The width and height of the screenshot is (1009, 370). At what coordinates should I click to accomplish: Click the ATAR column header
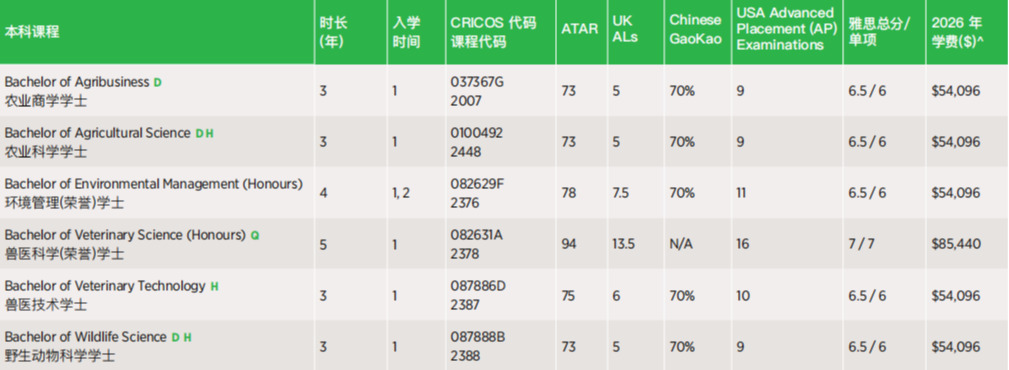coord(579,29)
